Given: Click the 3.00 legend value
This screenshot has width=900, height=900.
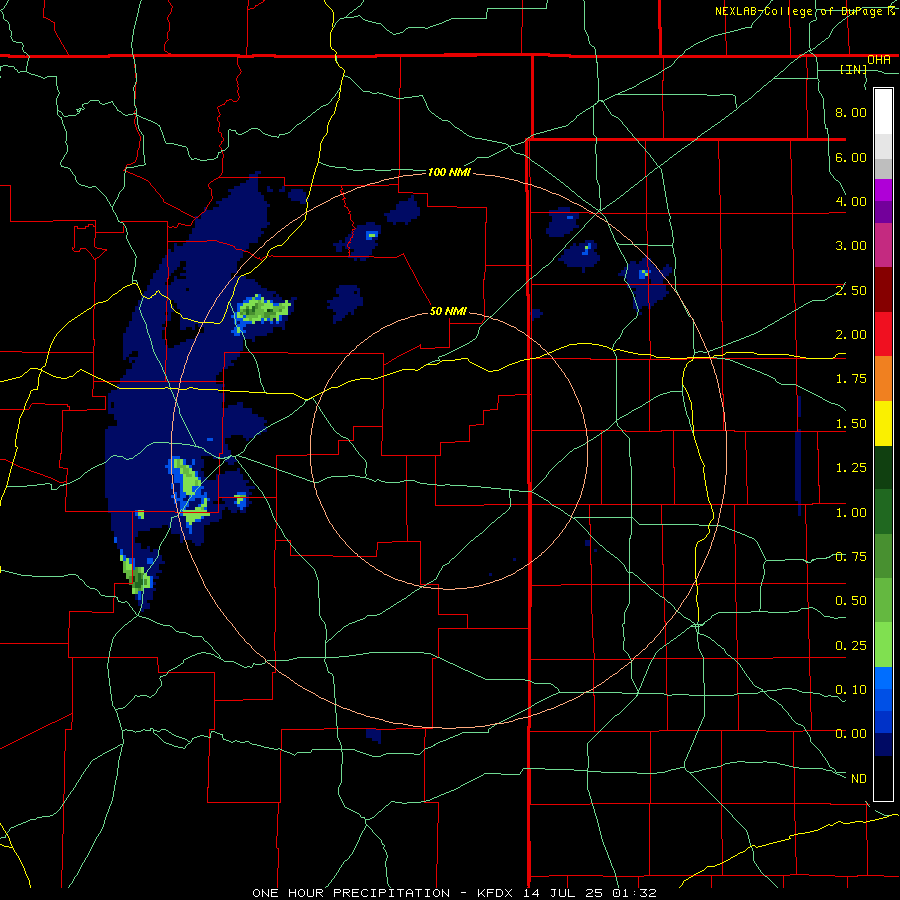Looking at the screenshot, I should coord(851,246).
